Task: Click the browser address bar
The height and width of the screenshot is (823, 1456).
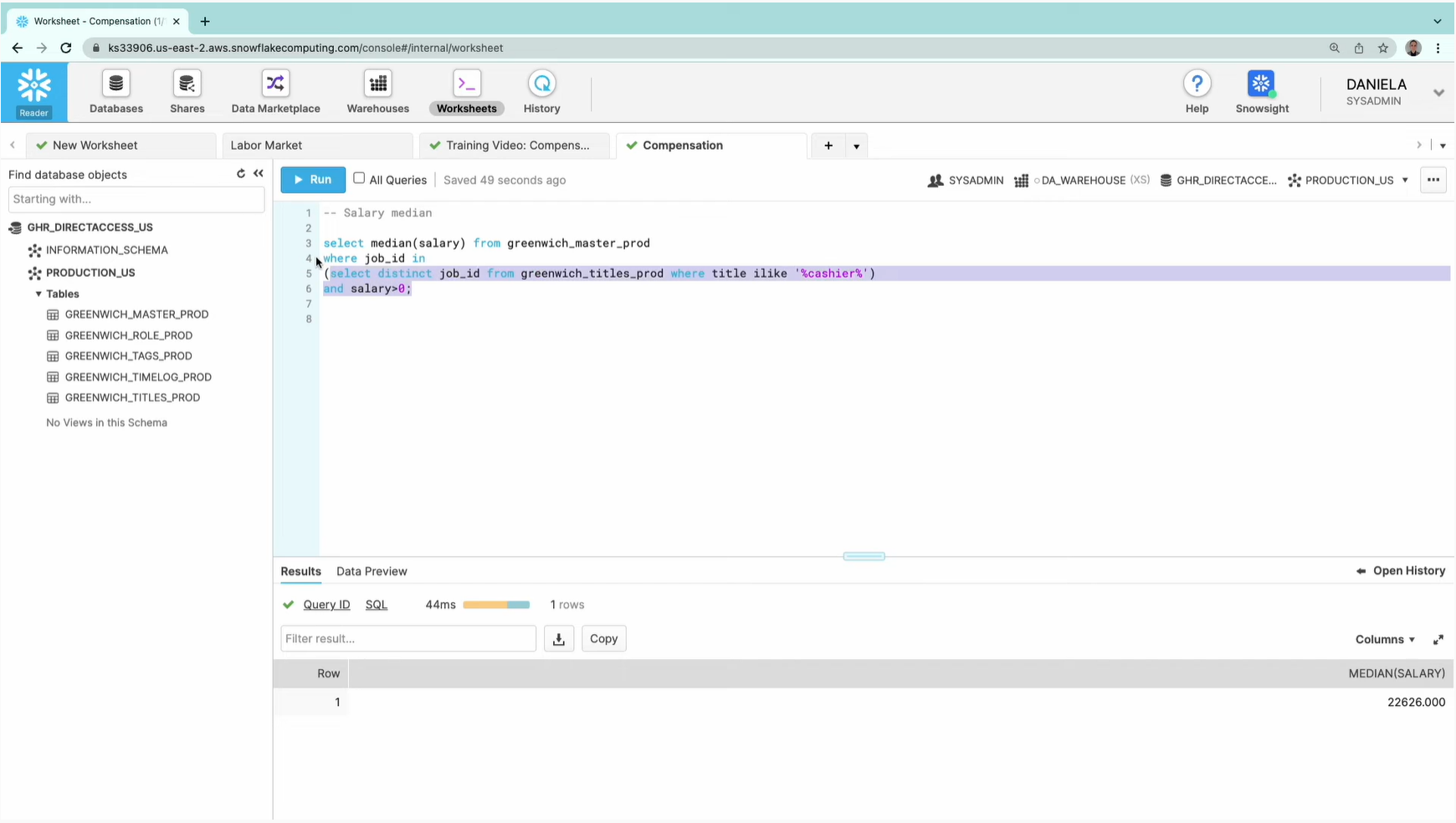Action: tap(703, 48)
